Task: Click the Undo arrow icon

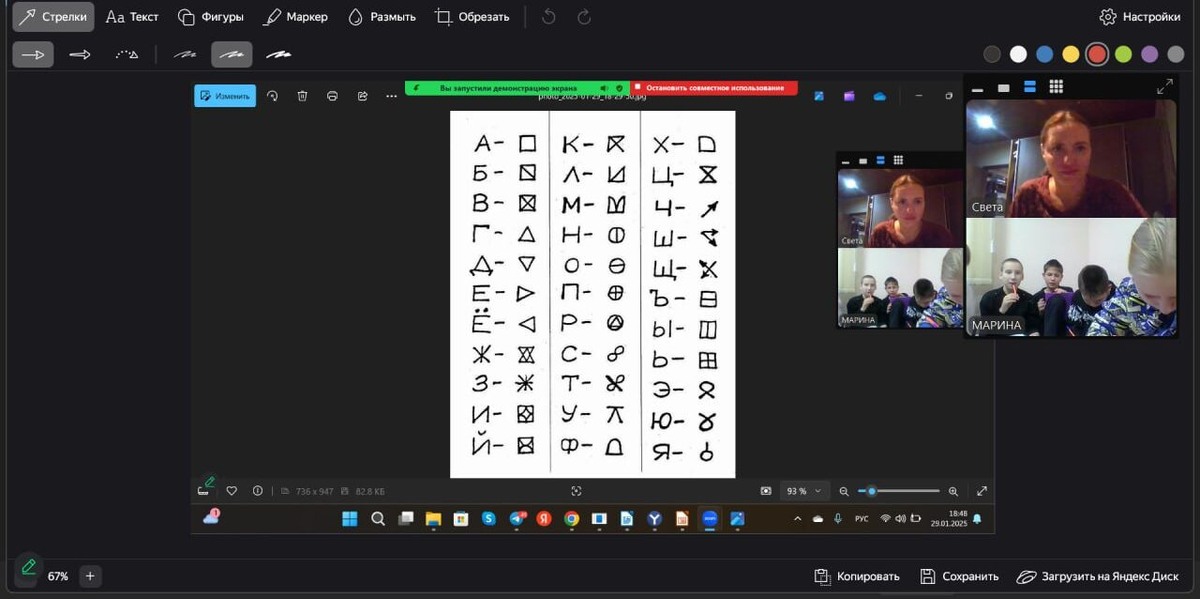Action: 547,16
